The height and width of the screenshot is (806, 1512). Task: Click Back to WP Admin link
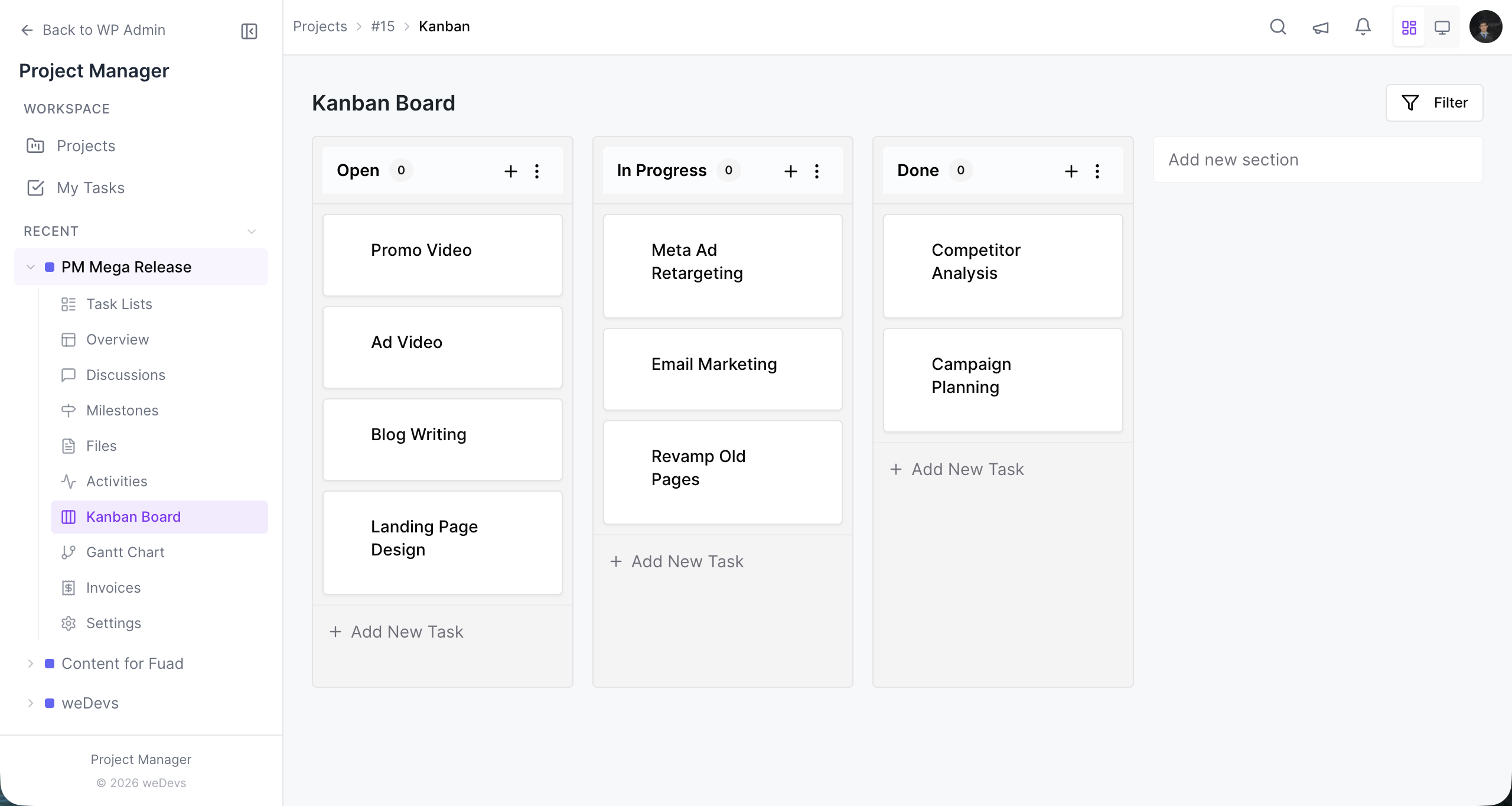point(93,30)
